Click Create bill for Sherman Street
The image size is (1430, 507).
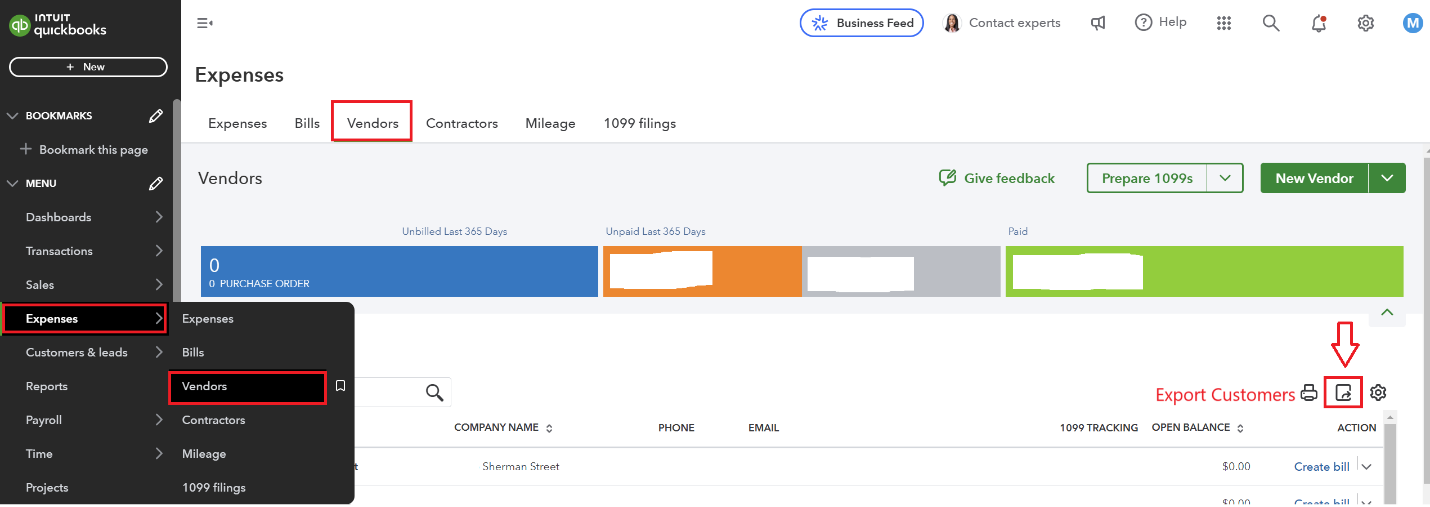pos(1321,467)
